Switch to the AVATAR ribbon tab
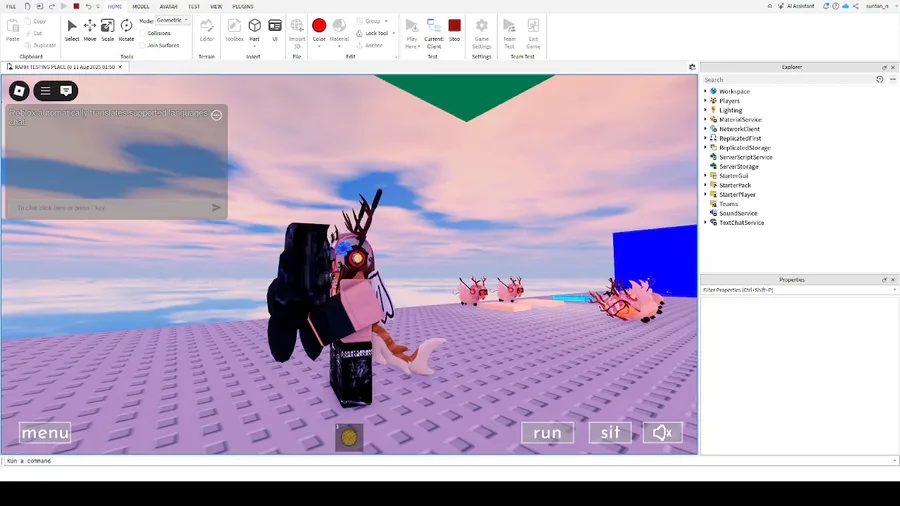This screenshot has width=900, height=506. 168,6
